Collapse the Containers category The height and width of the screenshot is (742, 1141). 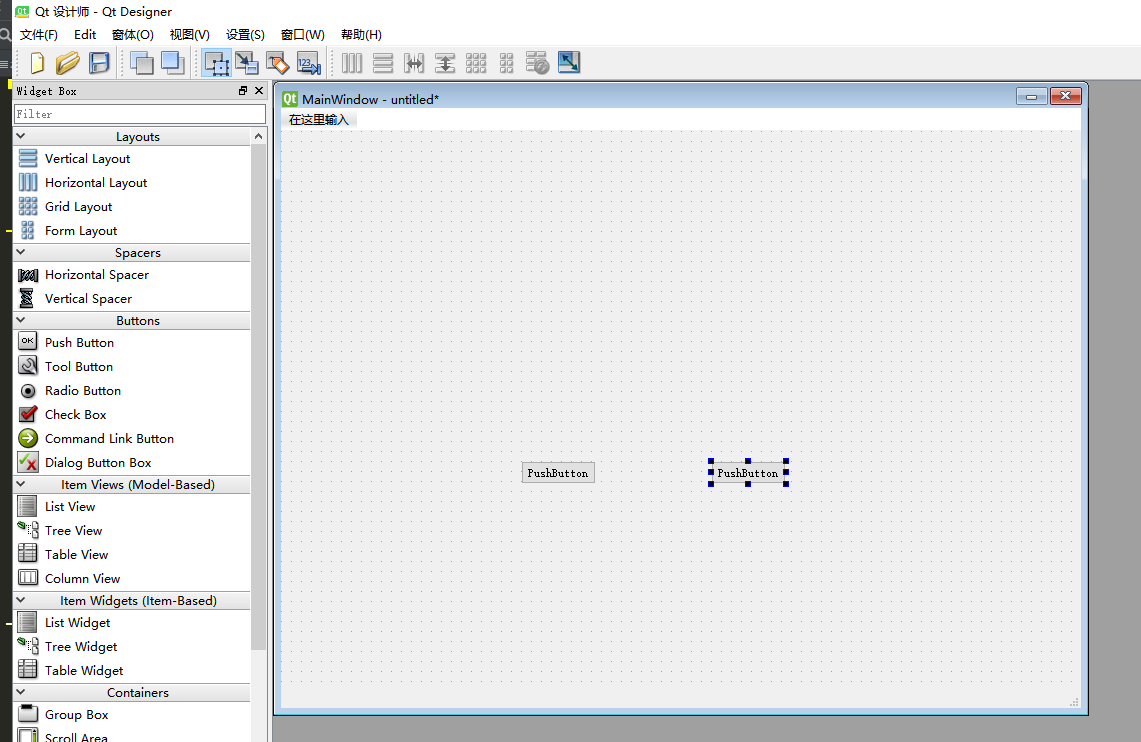(x=21, y=692)
